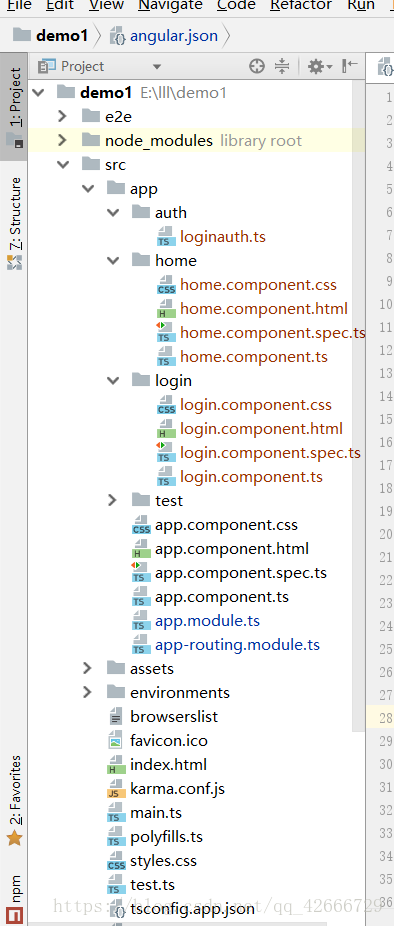
Task: Click the collapse all icon
Action: coord(282,66)
